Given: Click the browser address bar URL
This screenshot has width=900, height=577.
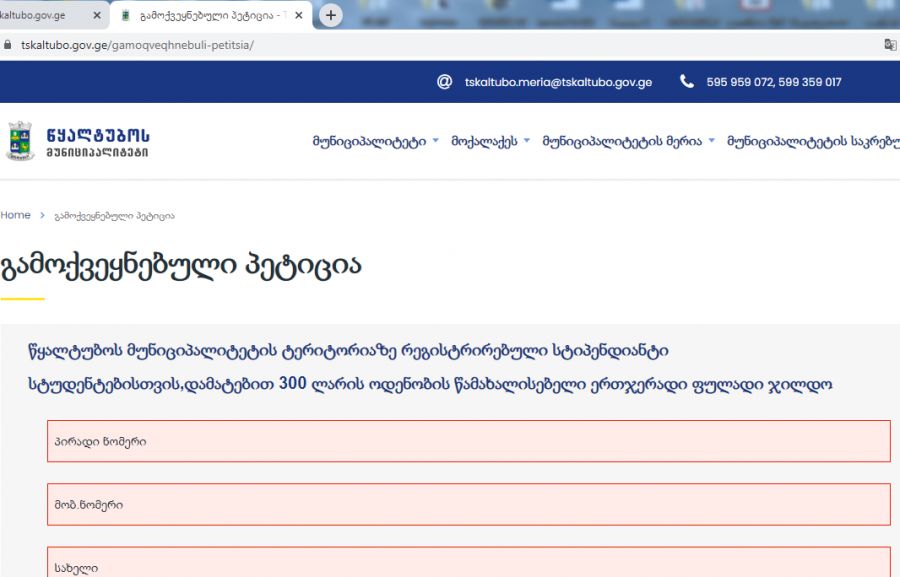Looking at the screenshot, I should coord(138,45).
